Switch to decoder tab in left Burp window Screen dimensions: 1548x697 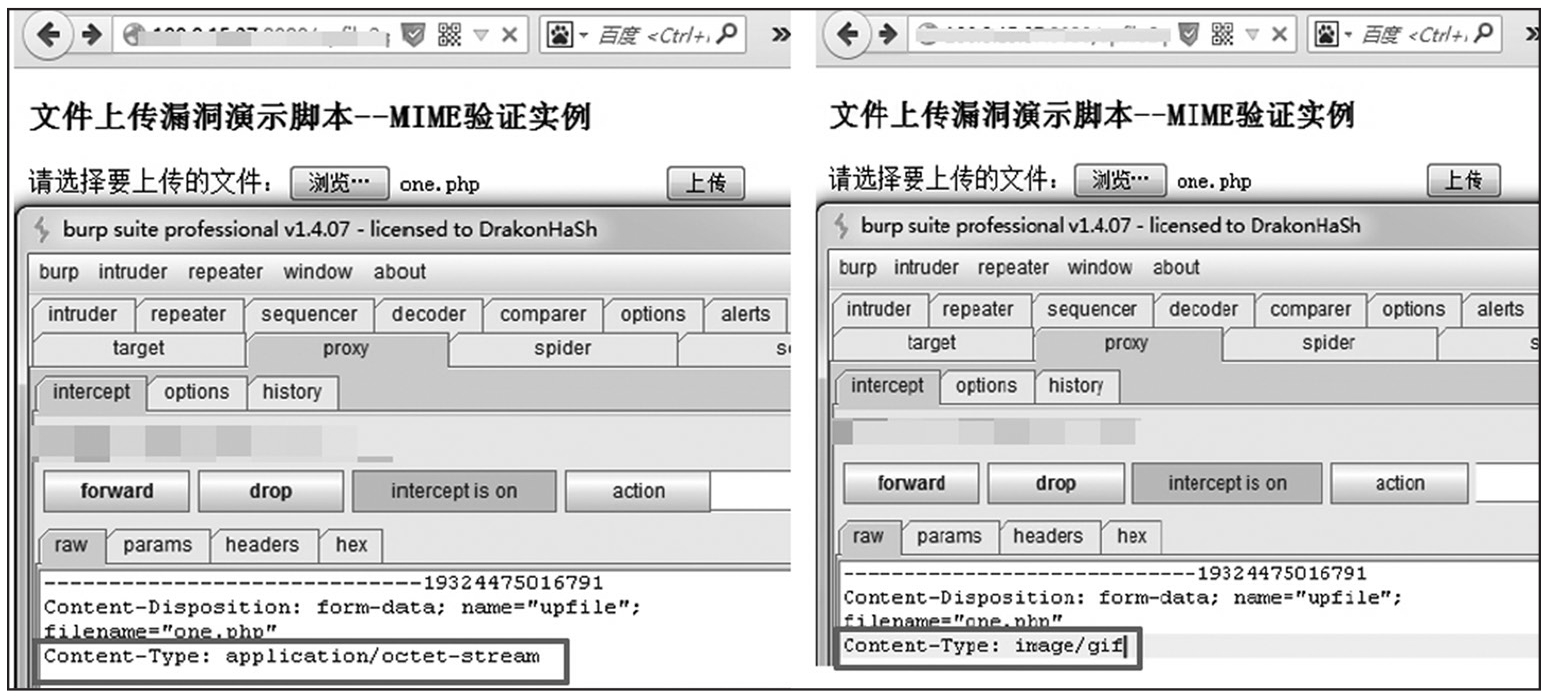pos(428,314)
